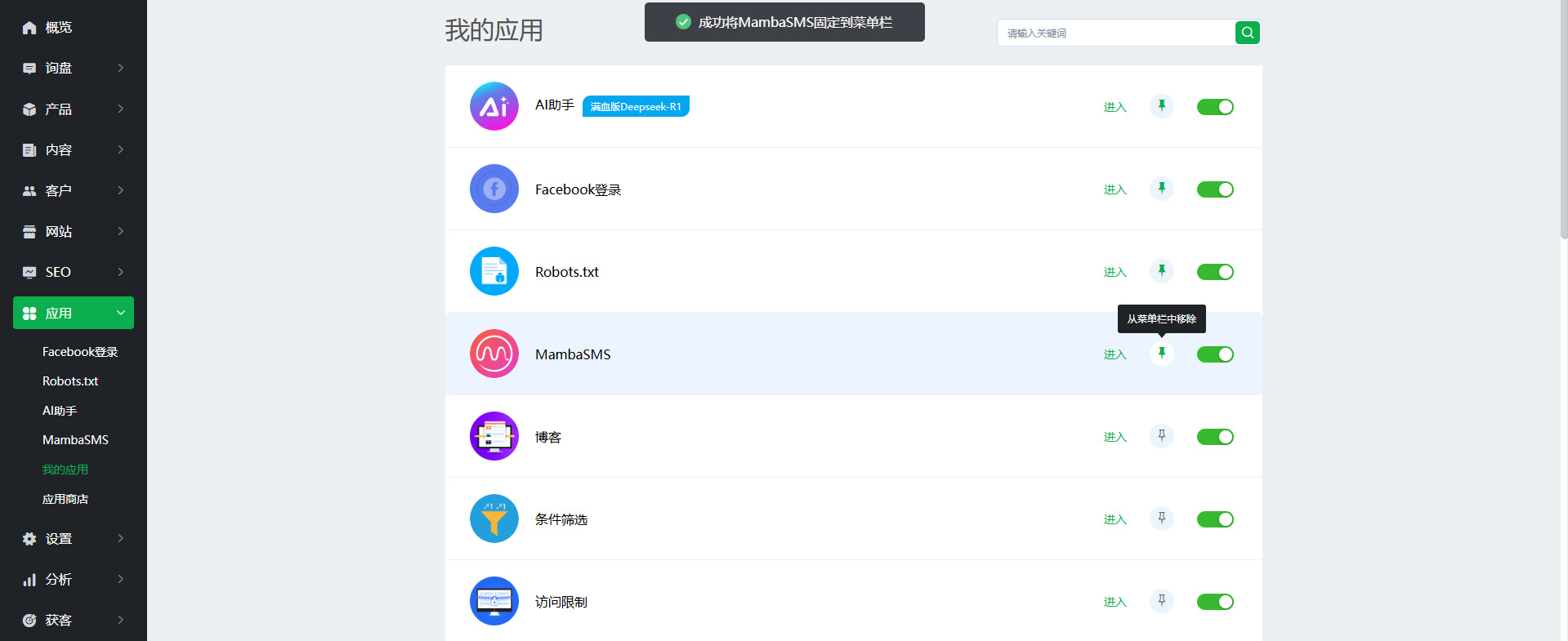The width and height of the screenshot is (1568, 641).
Task: Remove MambaSMS pin from menu bar
Action: [1162, 354]
